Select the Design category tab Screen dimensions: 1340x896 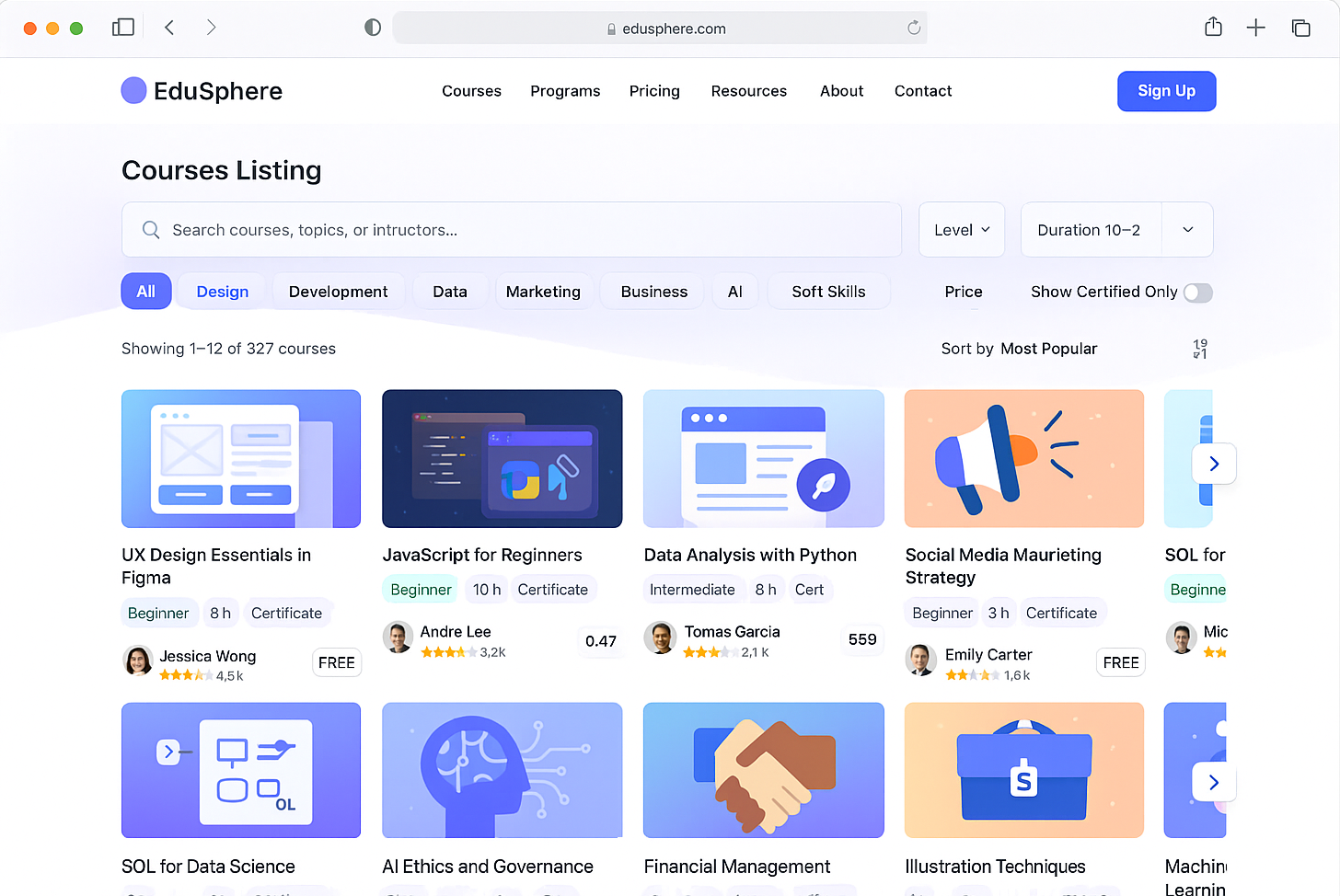pyautogui.click(x=223, y=292)
